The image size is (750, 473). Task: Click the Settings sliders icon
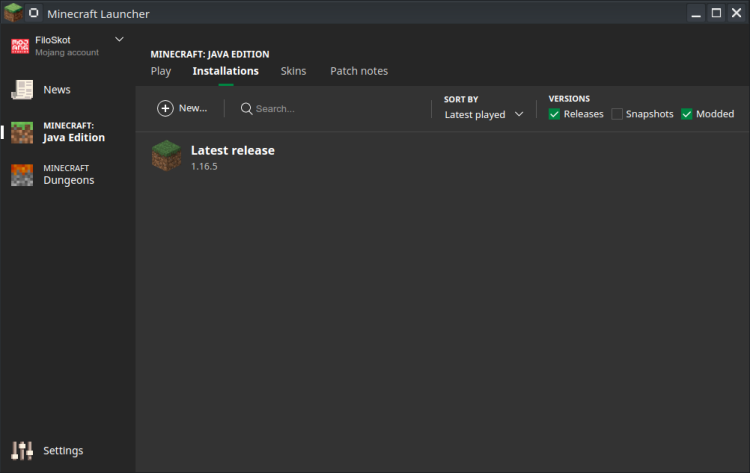tap(22, 451)
